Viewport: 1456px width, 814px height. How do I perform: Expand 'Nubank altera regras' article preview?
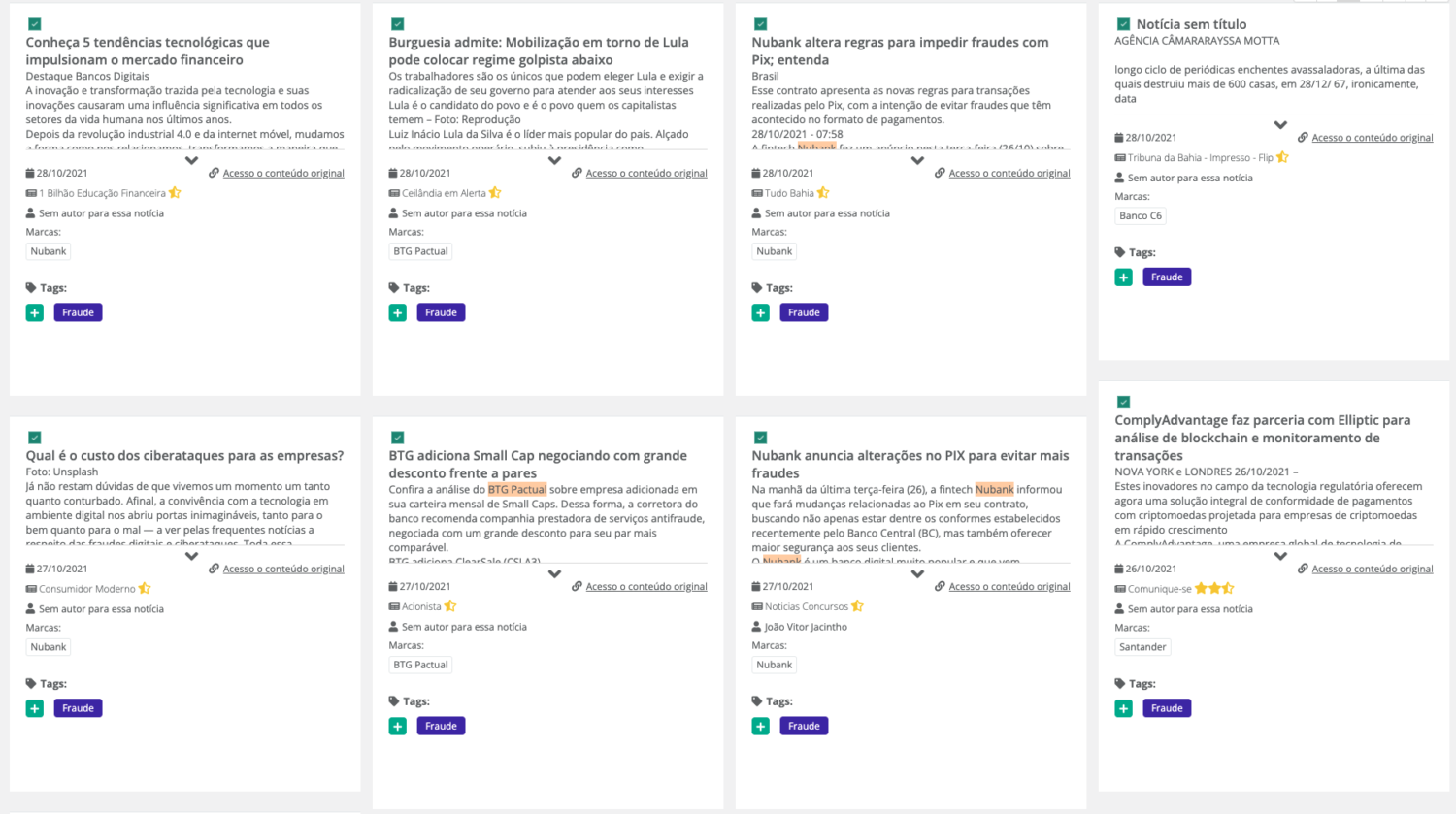pyautogui.click(x=917, y=161)
